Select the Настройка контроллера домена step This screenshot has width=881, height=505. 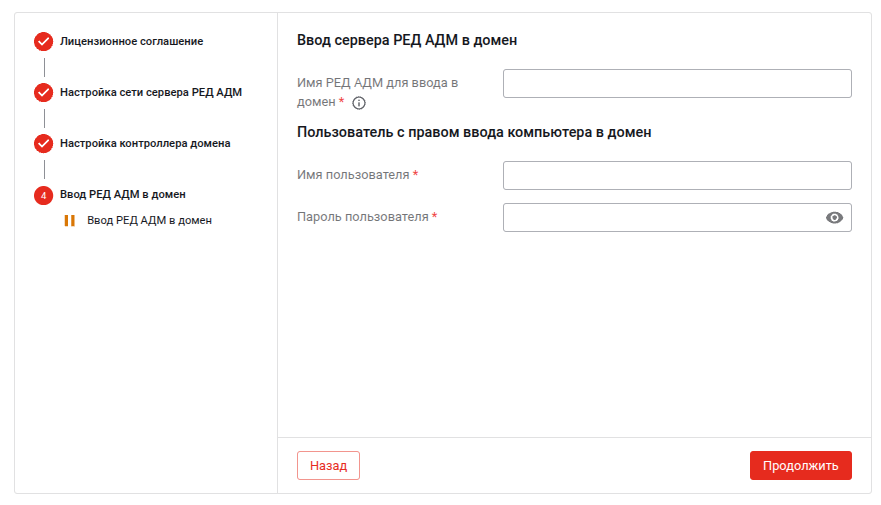click(x=145, y=144)
